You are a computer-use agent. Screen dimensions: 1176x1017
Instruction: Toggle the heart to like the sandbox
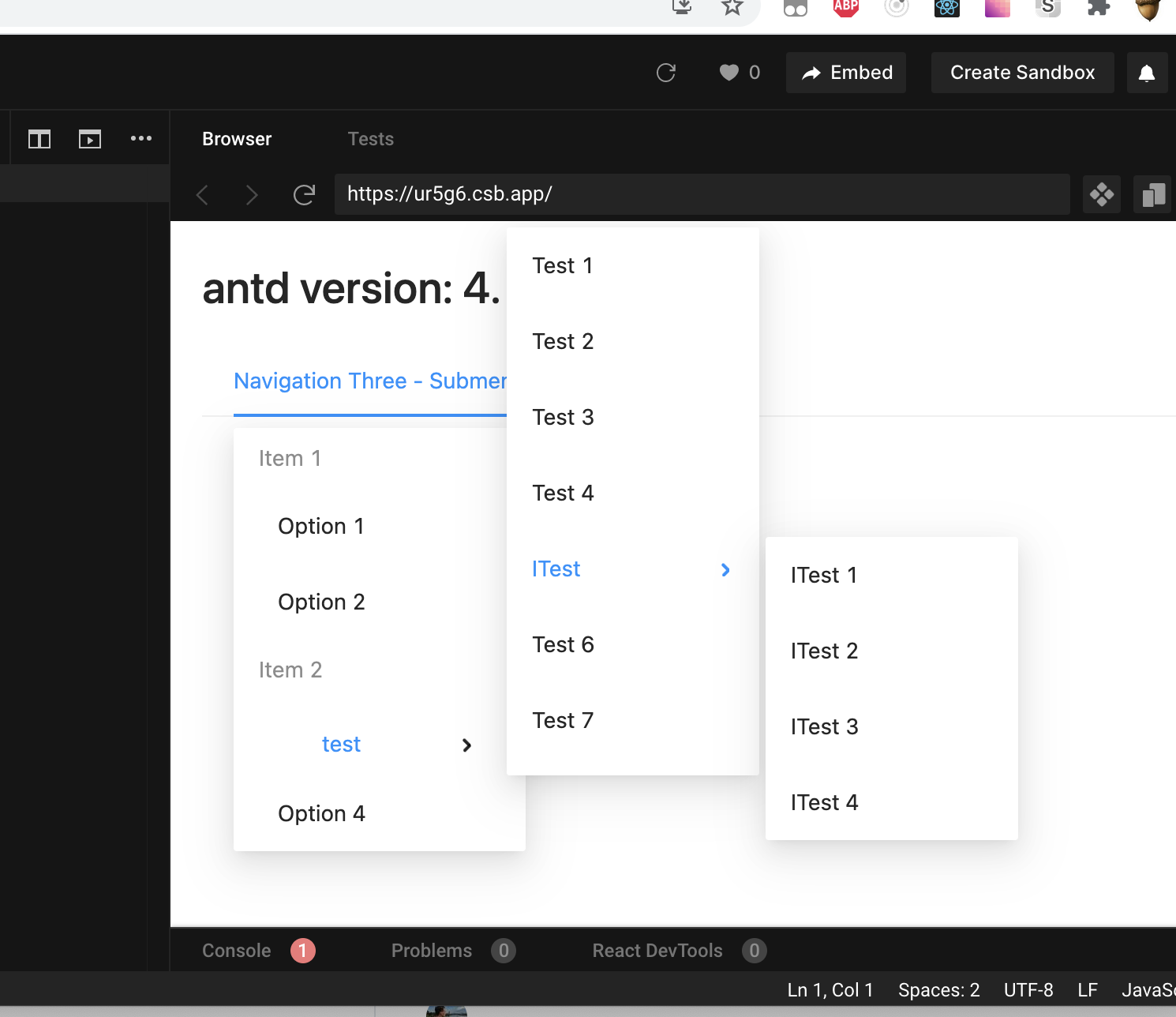click(728, 72)
